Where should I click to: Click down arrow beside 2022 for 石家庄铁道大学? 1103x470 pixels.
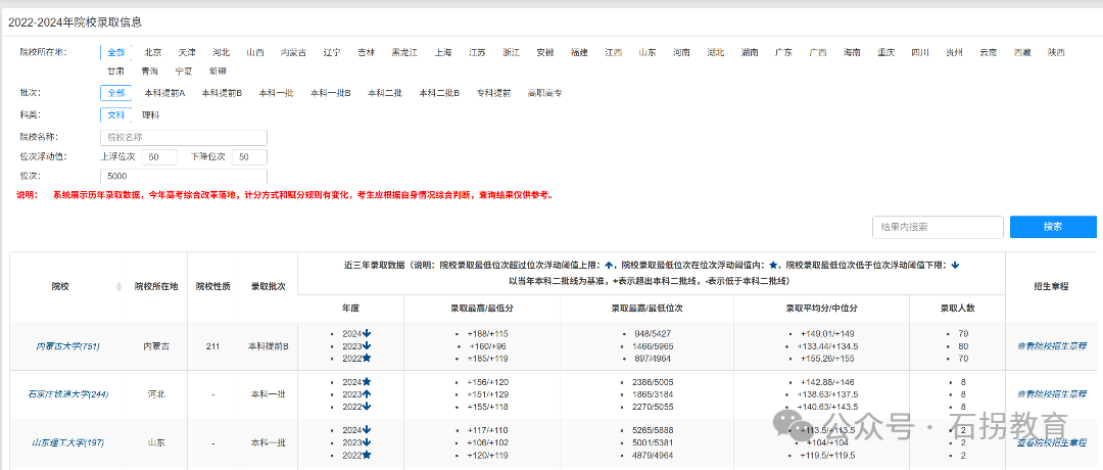tap(367, 407)
